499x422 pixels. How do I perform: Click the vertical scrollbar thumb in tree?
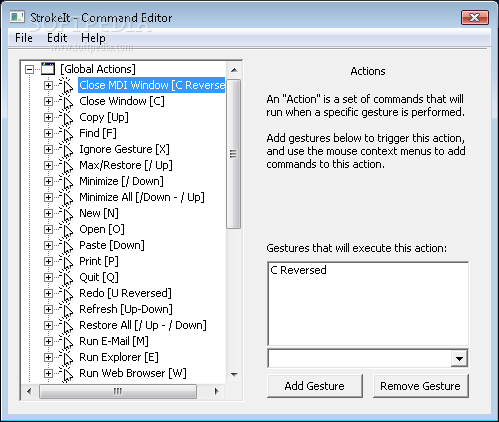pyautogui.click(x=233, y=154)
